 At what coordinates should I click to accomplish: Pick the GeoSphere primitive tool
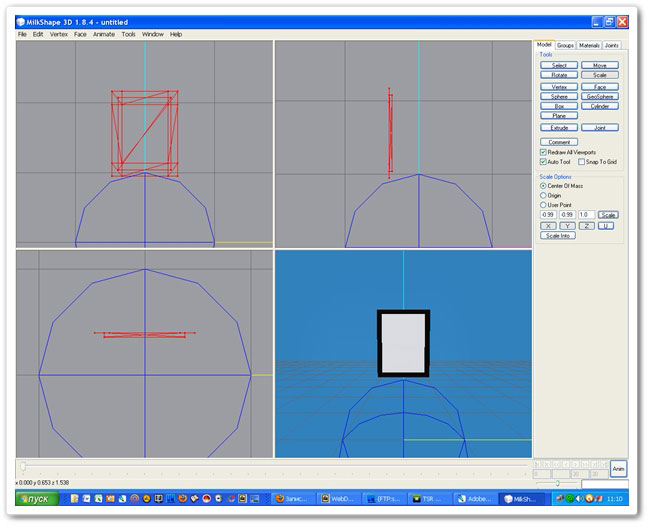(x=599, y=96)
